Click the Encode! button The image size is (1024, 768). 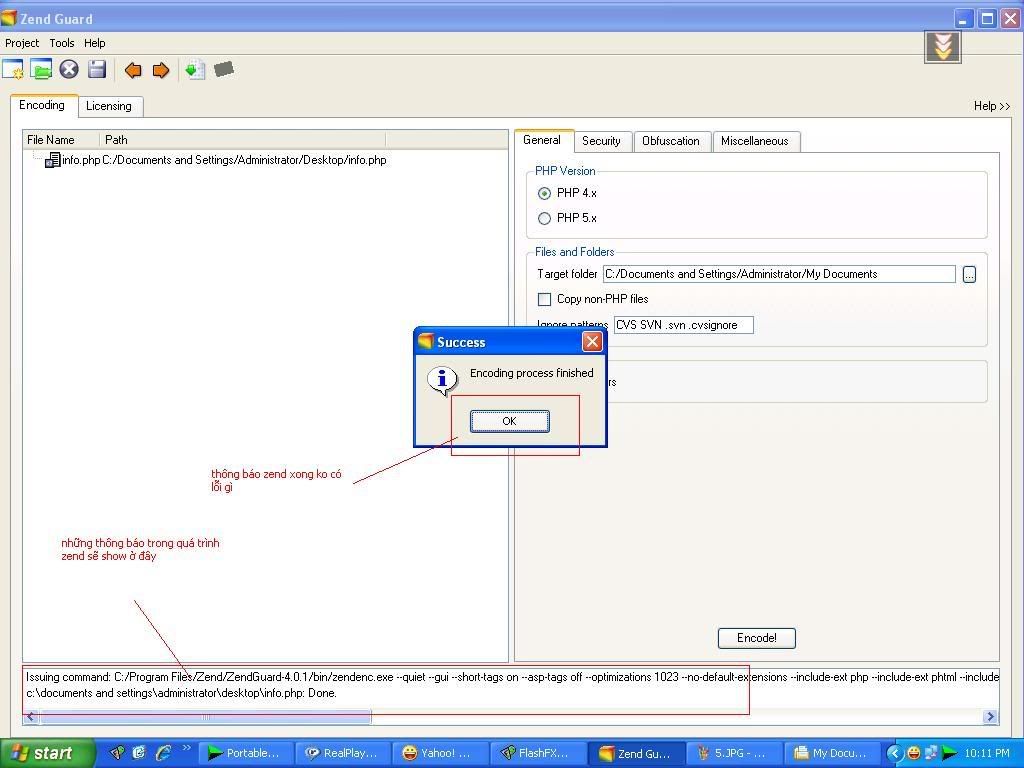point(756,638)
